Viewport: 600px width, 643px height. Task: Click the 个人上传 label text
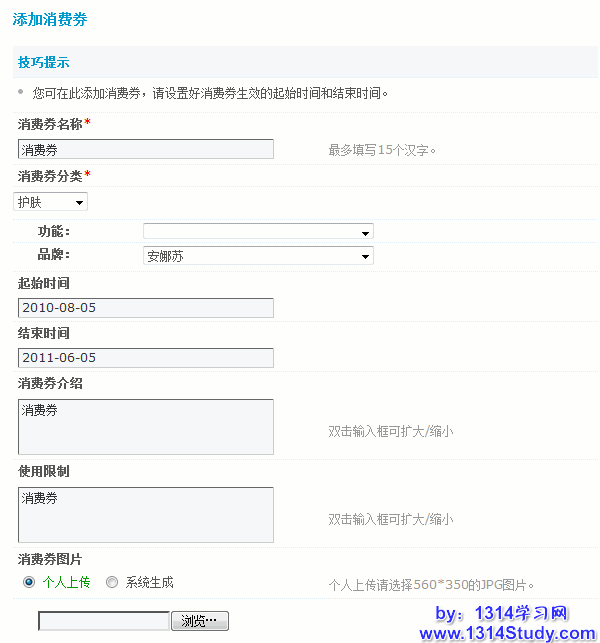coord(66,582)
